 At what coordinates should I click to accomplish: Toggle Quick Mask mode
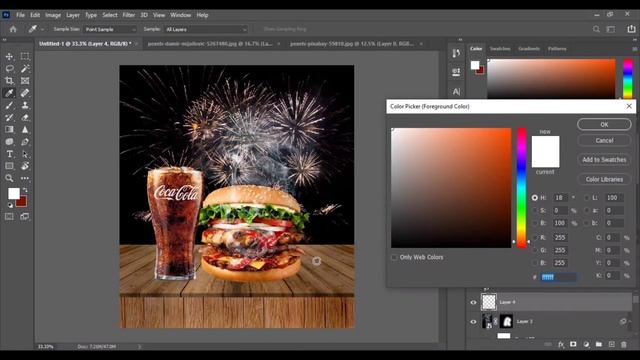click(x=9, y=217)
